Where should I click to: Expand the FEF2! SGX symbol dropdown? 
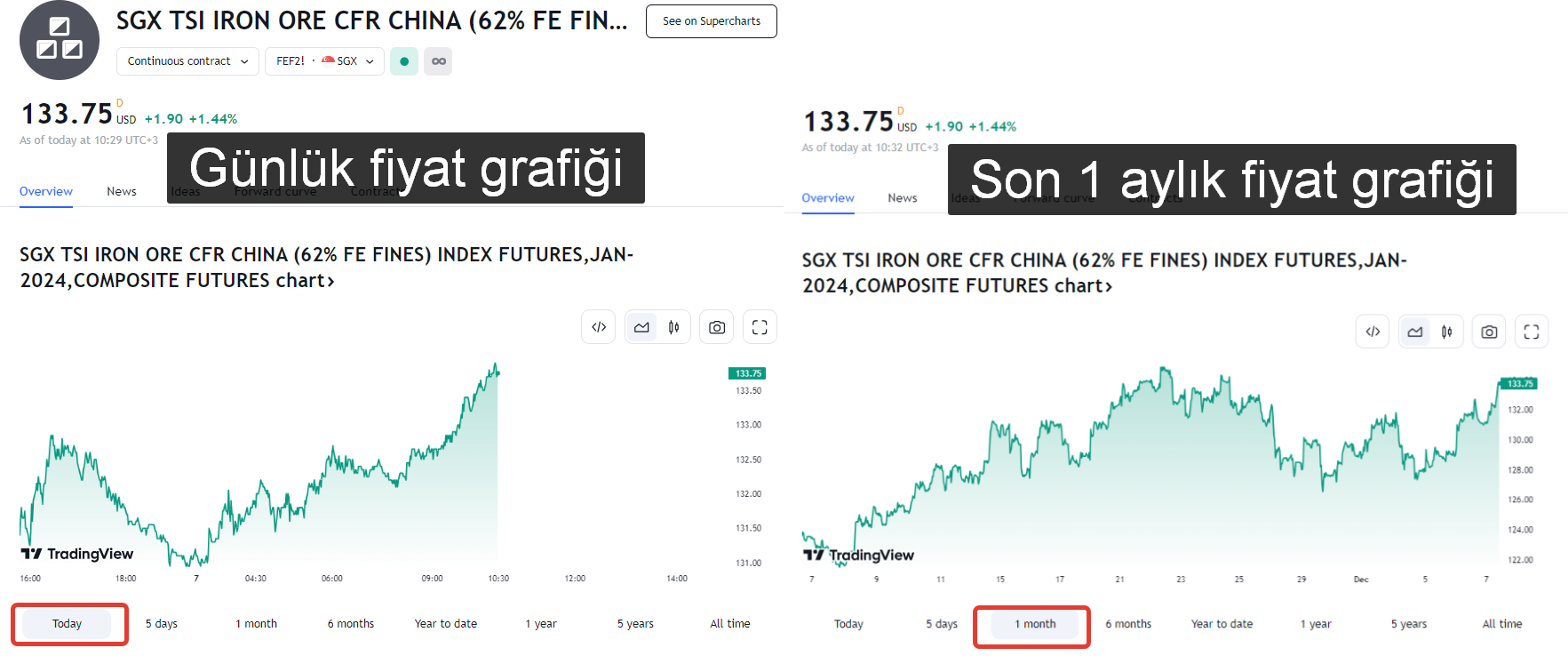tap(324, 61)
